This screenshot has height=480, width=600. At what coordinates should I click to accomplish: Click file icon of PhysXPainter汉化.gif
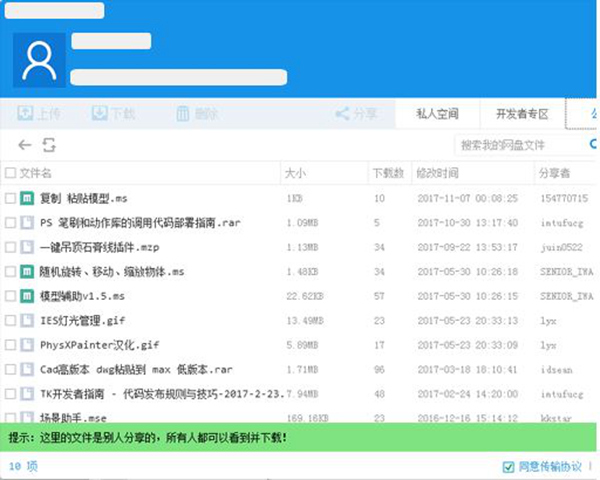27,345
